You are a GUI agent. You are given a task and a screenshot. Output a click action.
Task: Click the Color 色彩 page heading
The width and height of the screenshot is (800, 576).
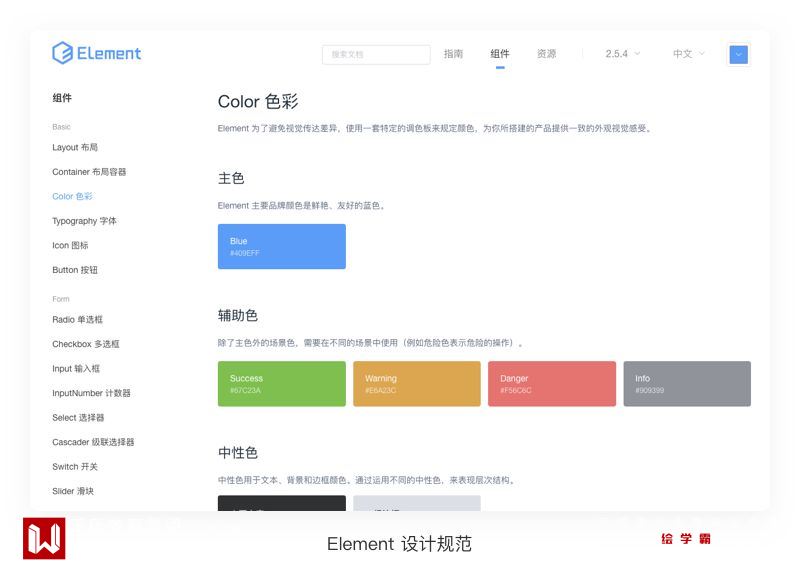click(x=258, y=102)
